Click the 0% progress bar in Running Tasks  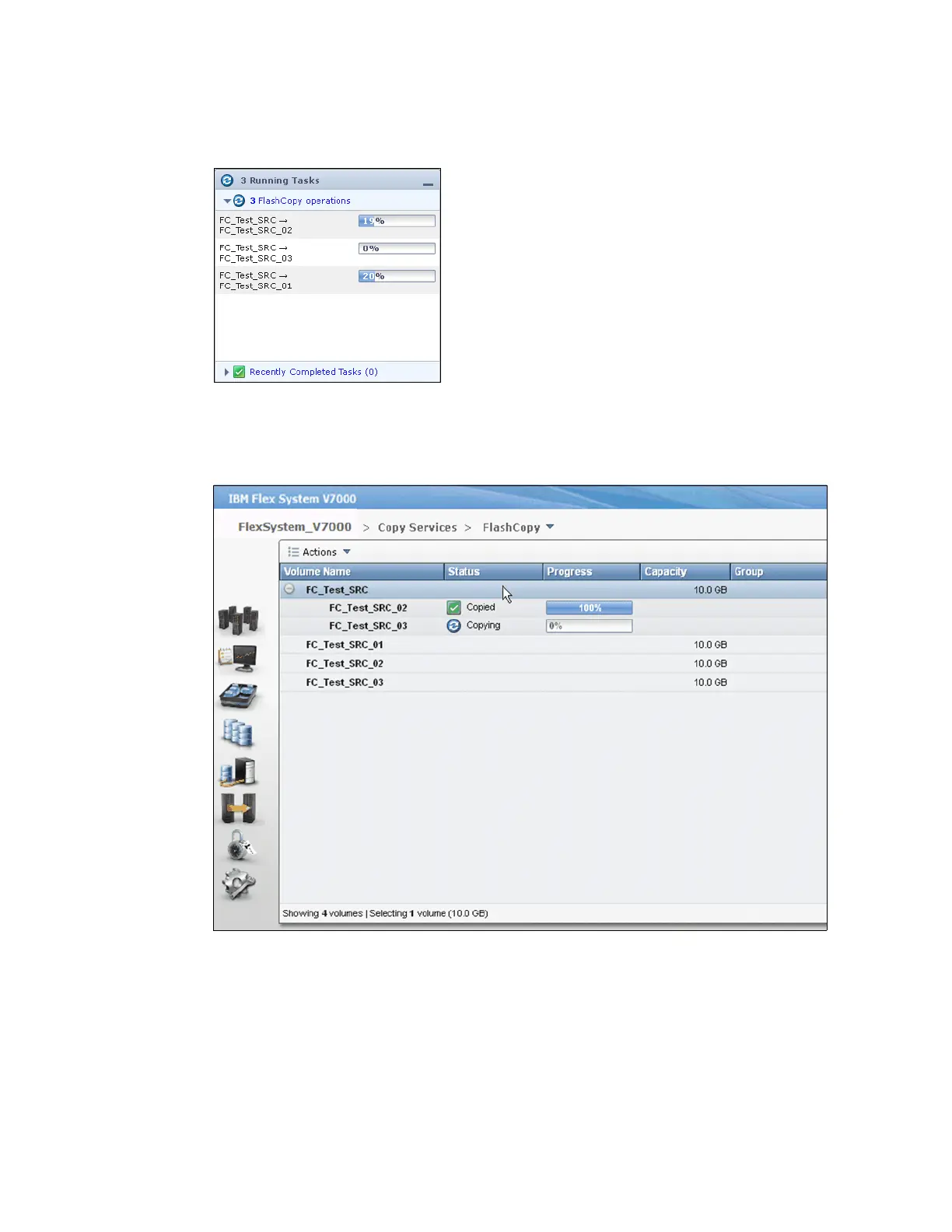(397, 249)
